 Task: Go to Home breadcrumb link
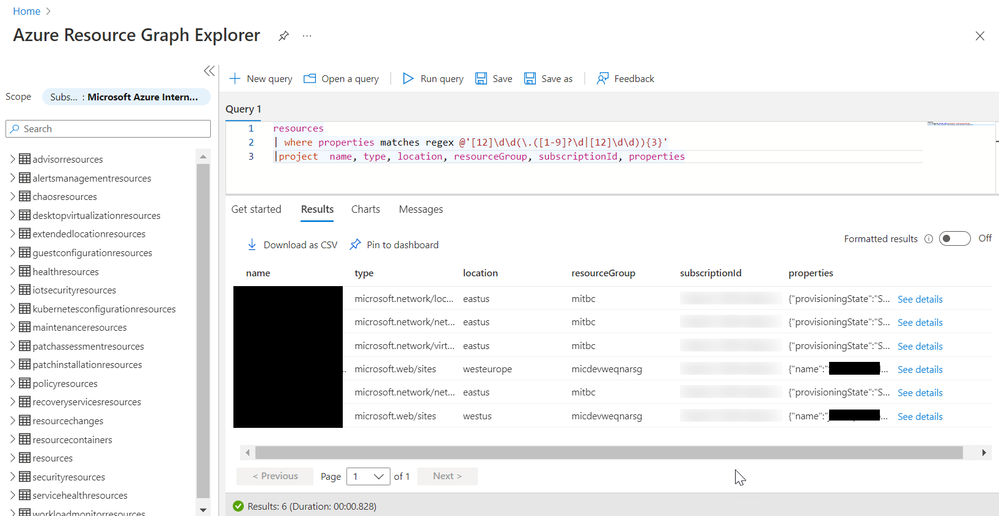point(26,11)
